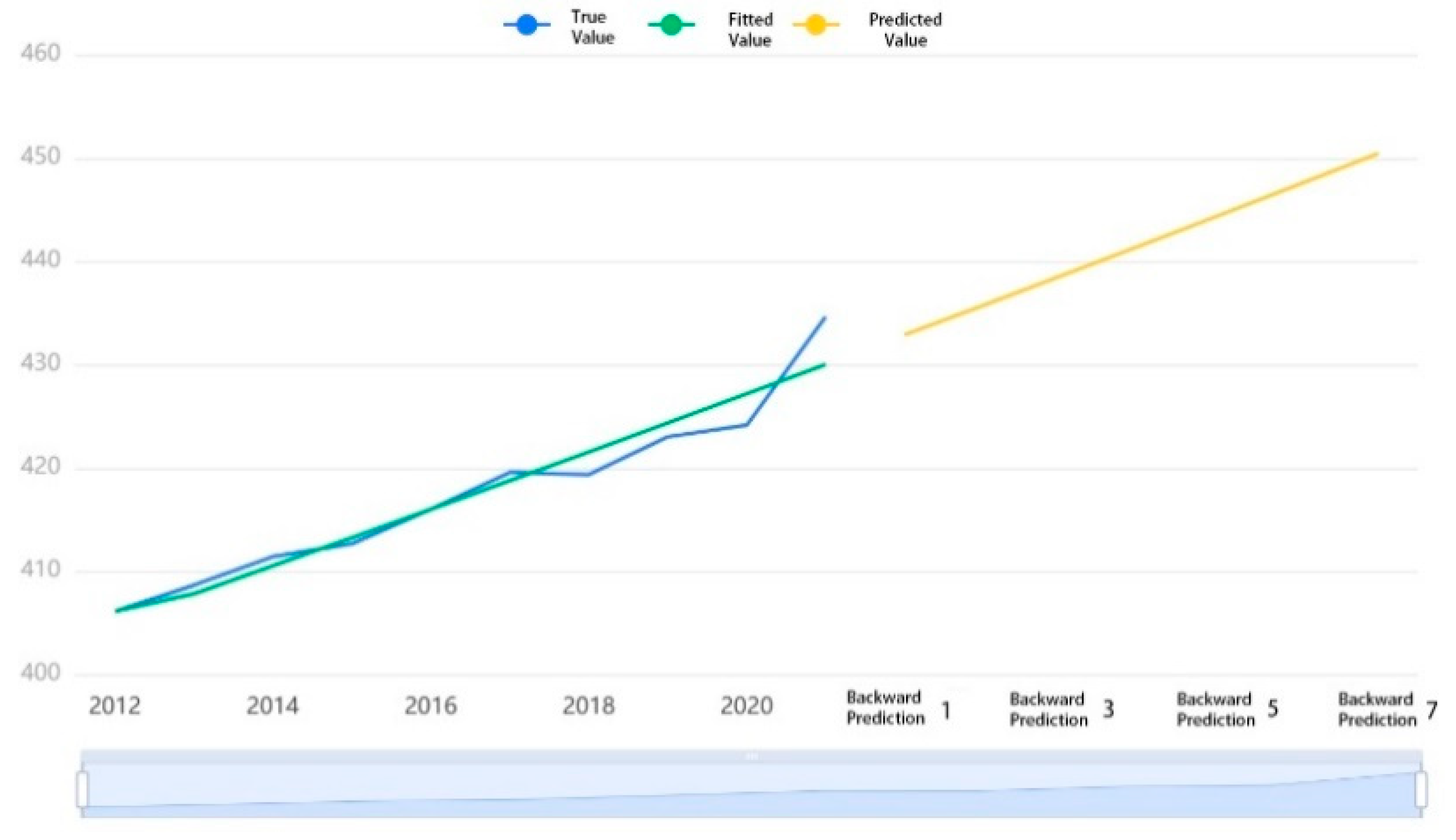Click the 2020 x-axis label
Screen dimensions: 1456x840
[x=747, y=706]
